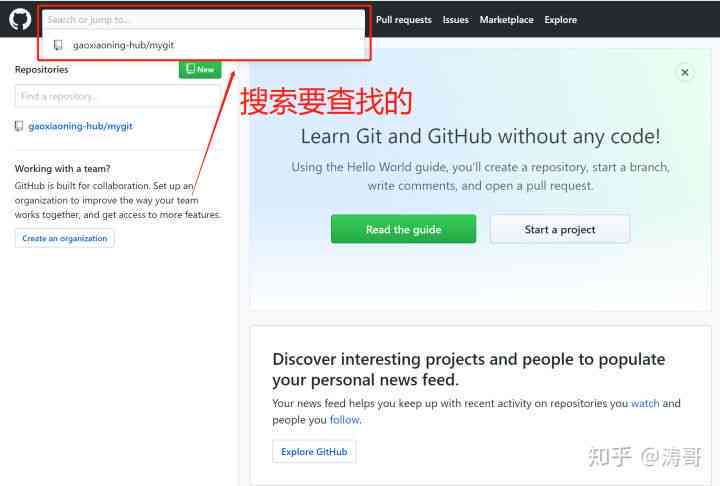
Task: Open Pull requests in top navigation
Action: click(404, 20)
